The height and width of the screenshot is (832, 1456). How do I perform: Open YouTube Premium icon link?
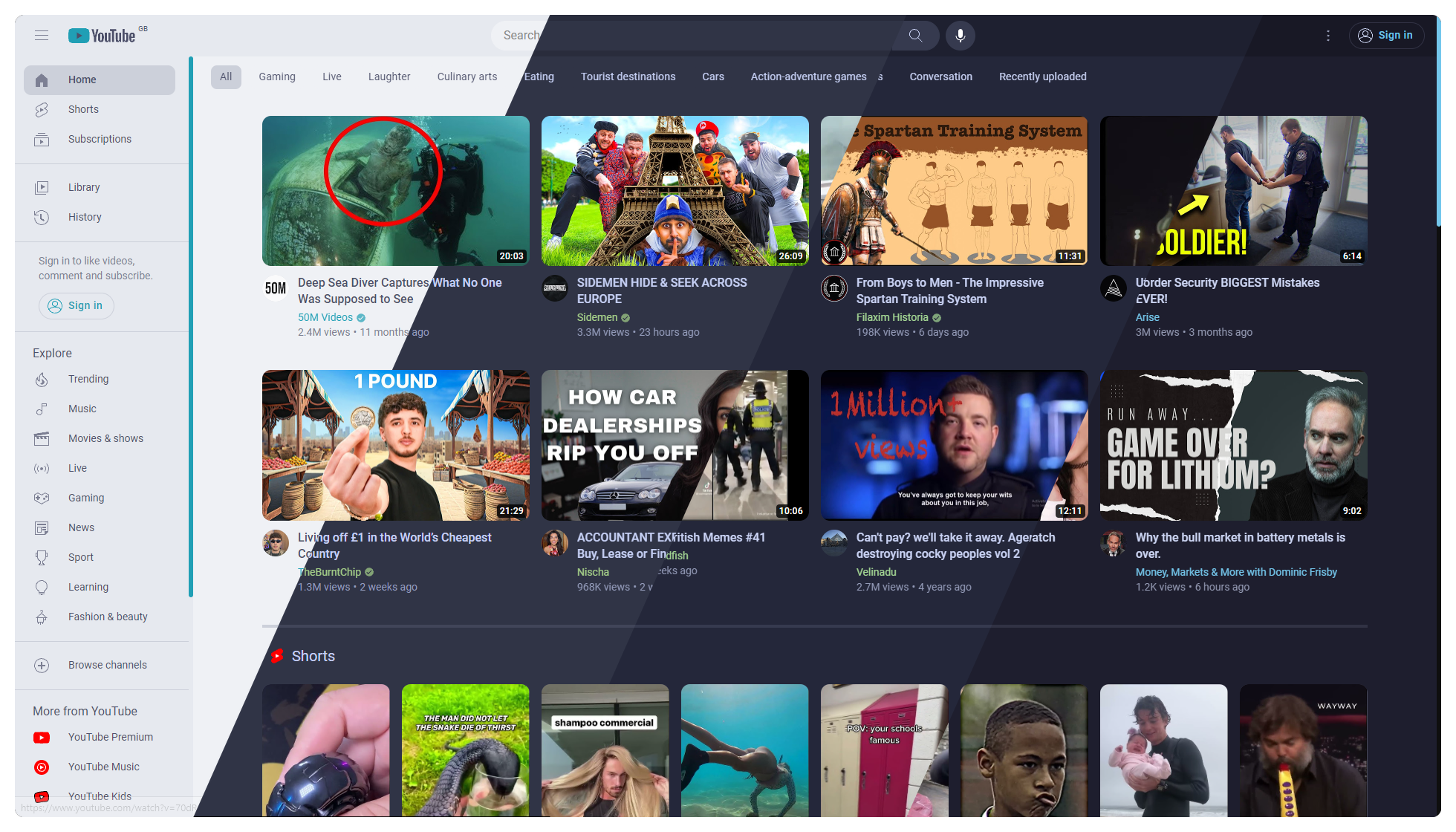tap(42, 738)
